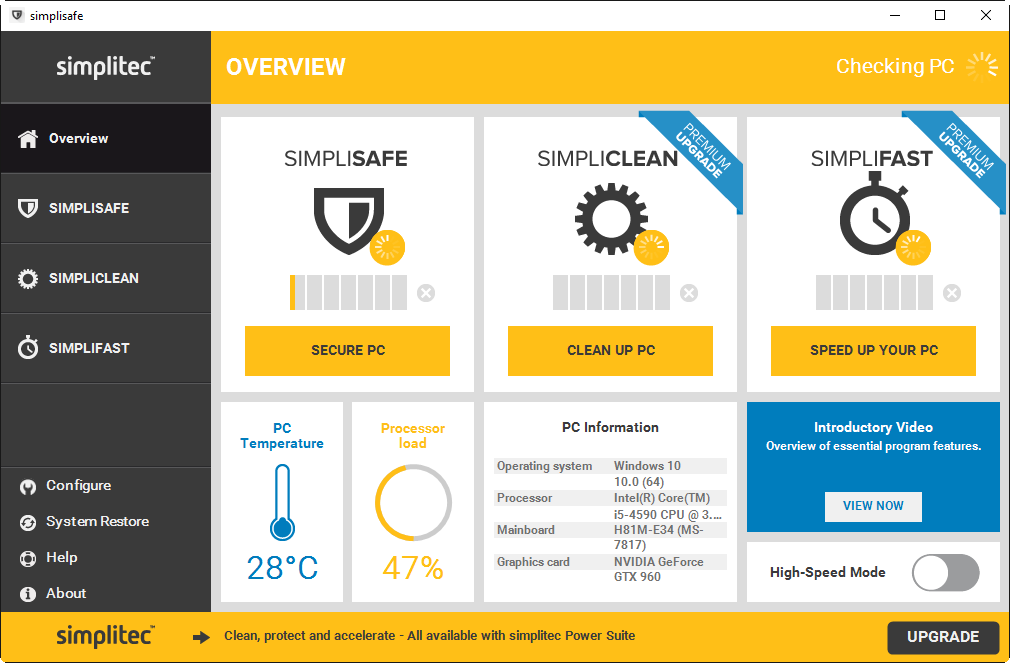The height and width of the screenshot is (663, 1010).
Task: Click the simplitec logo in bottom banner
Action: click(106, 636)
